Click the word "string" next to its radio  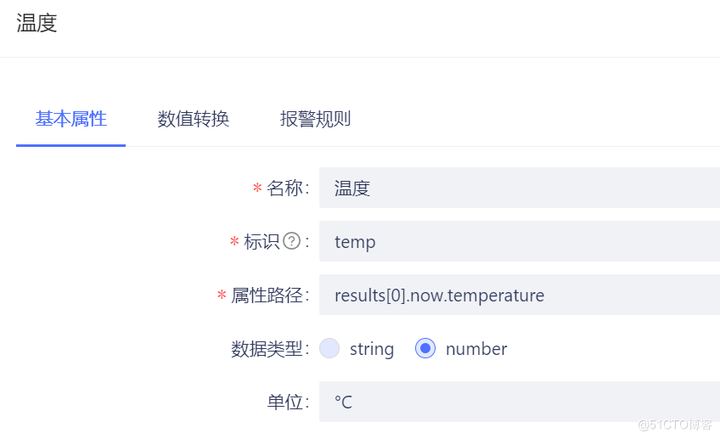(372, 349)
